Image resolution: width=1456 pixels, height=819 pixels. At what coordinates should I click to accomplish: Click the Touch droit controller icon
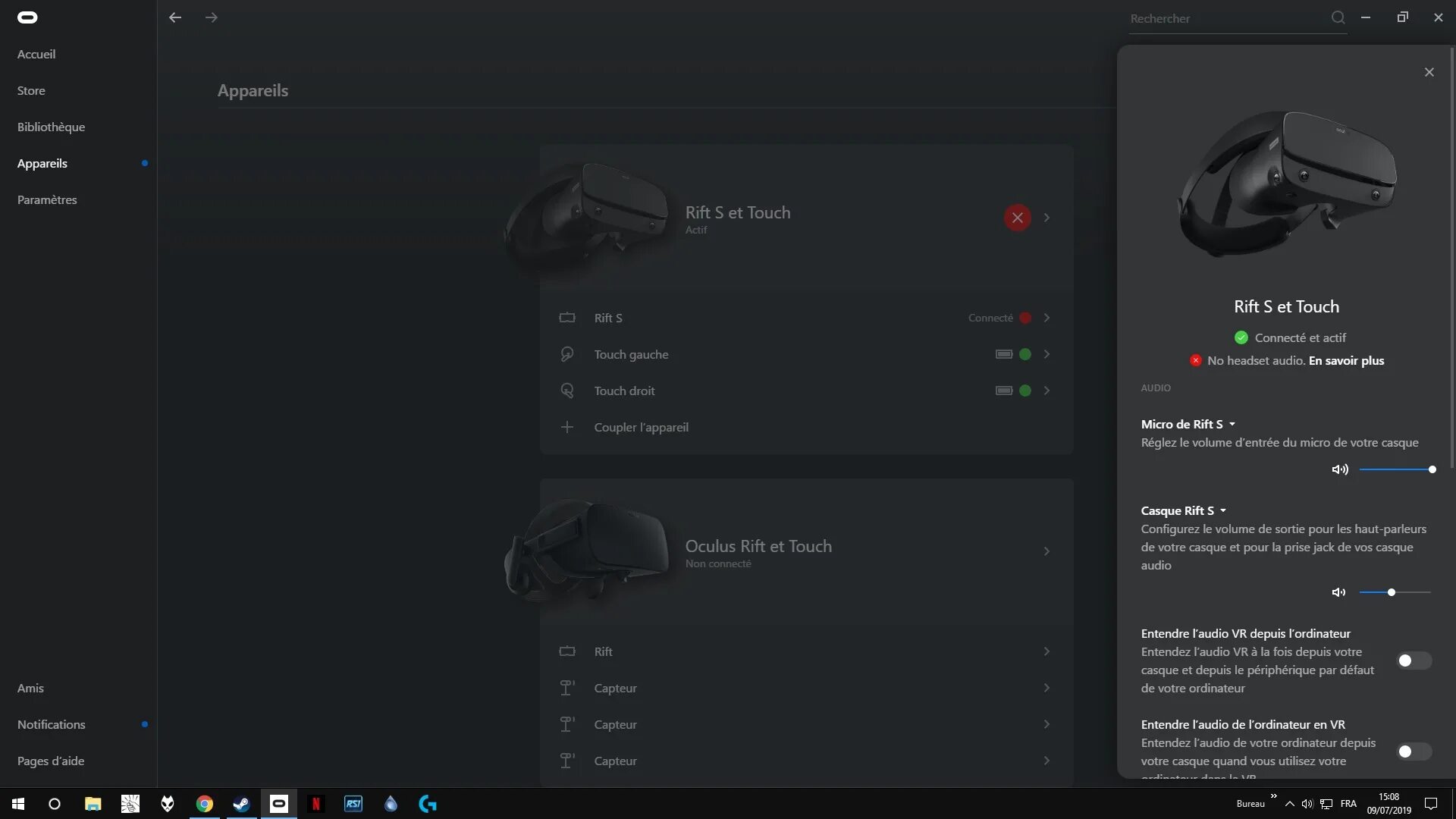567,391
